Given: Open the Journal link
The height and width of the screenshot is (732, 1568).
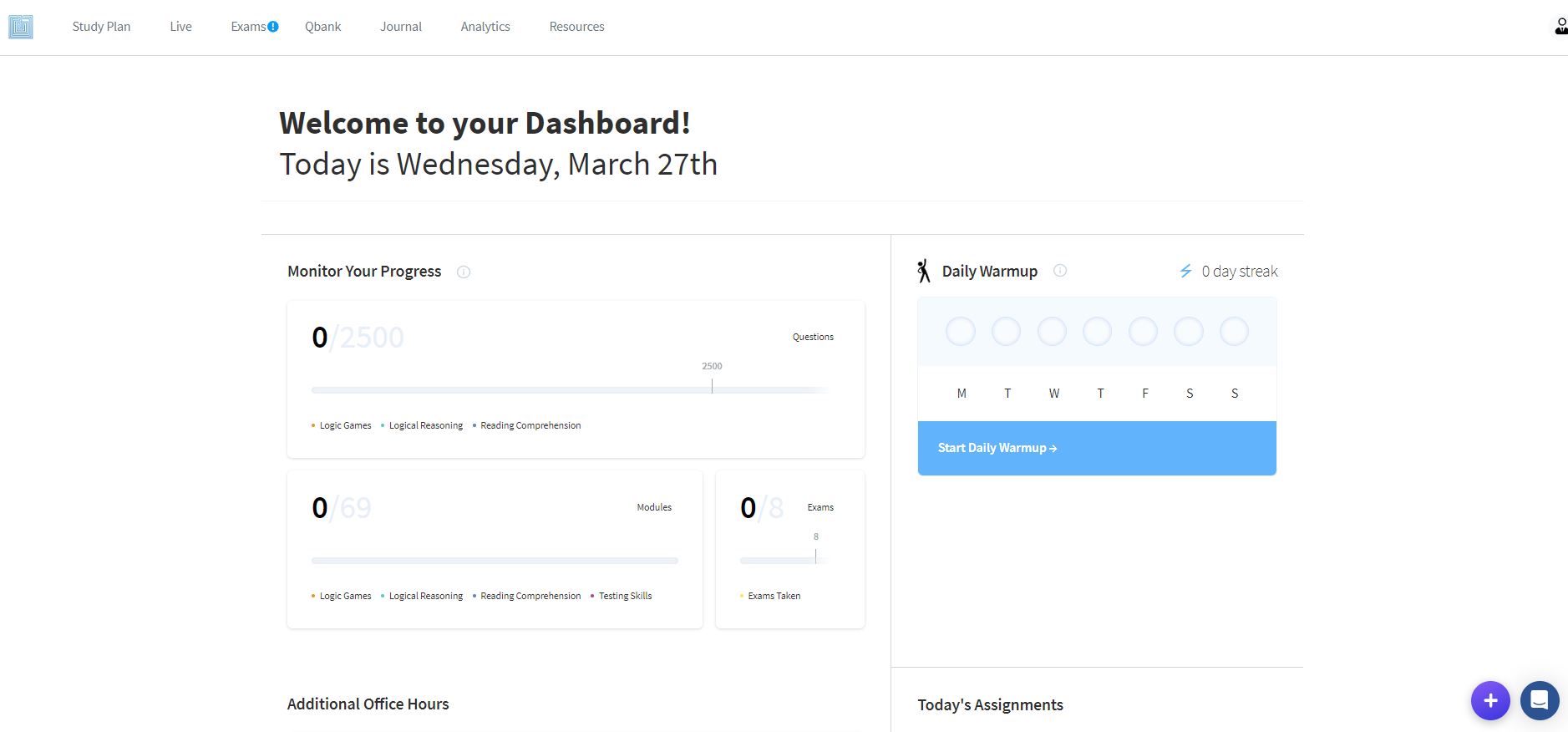Looking at the screenshot, I should tap(401, 27).
